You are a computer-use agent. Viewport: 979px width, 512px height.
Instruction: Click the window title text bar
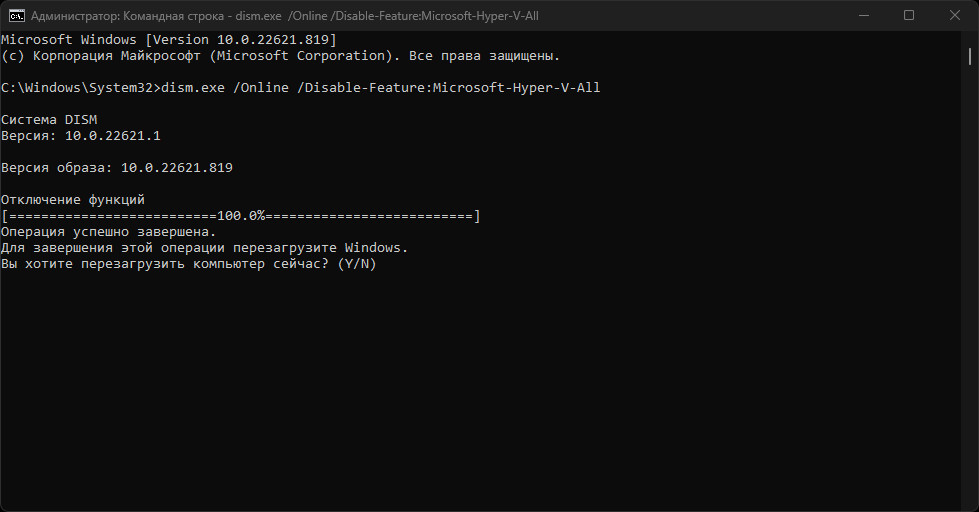[x=285, y=16]
